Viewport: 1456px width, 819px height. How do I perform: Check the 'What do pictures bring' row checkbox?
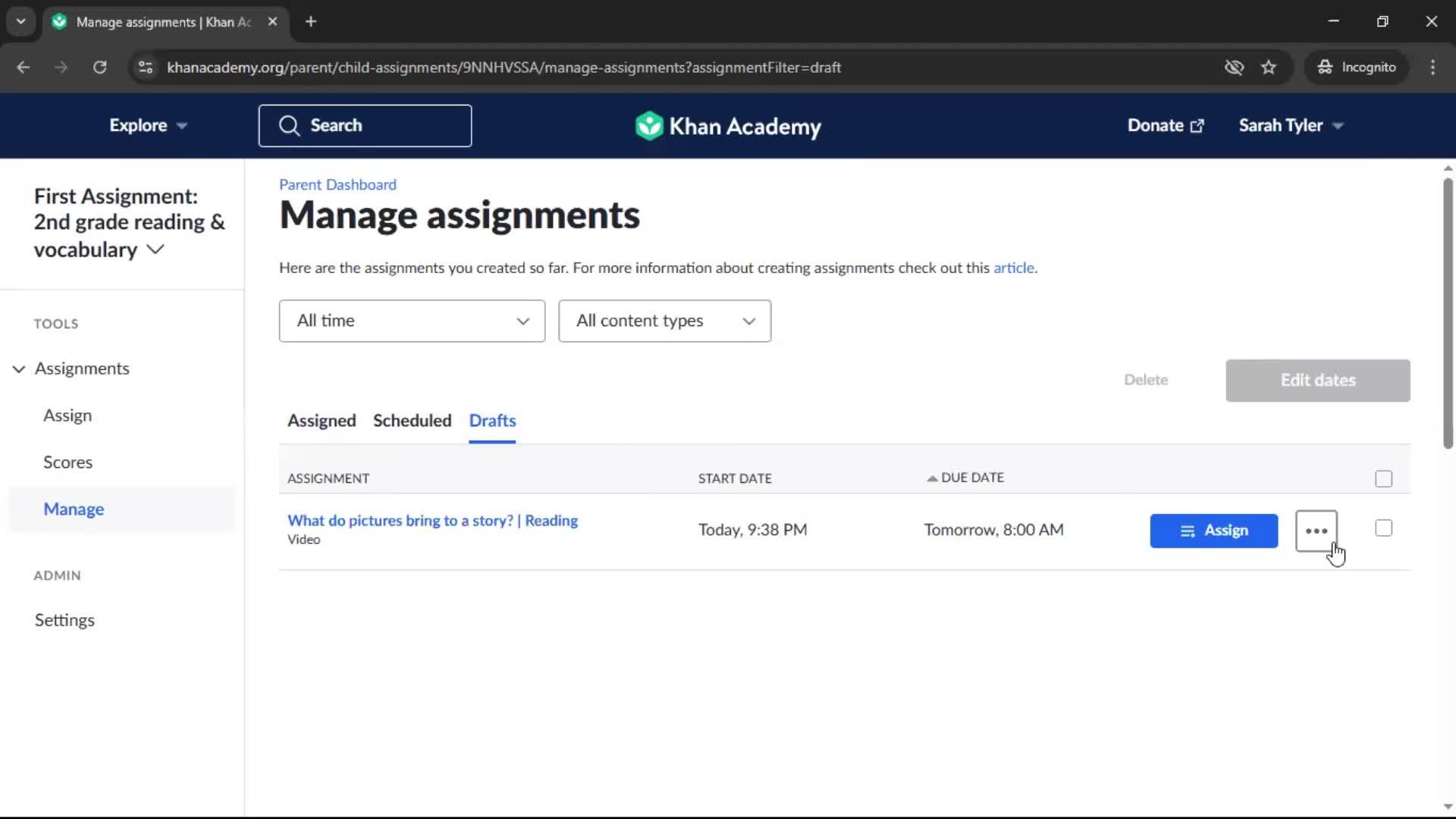[1383, 528]
